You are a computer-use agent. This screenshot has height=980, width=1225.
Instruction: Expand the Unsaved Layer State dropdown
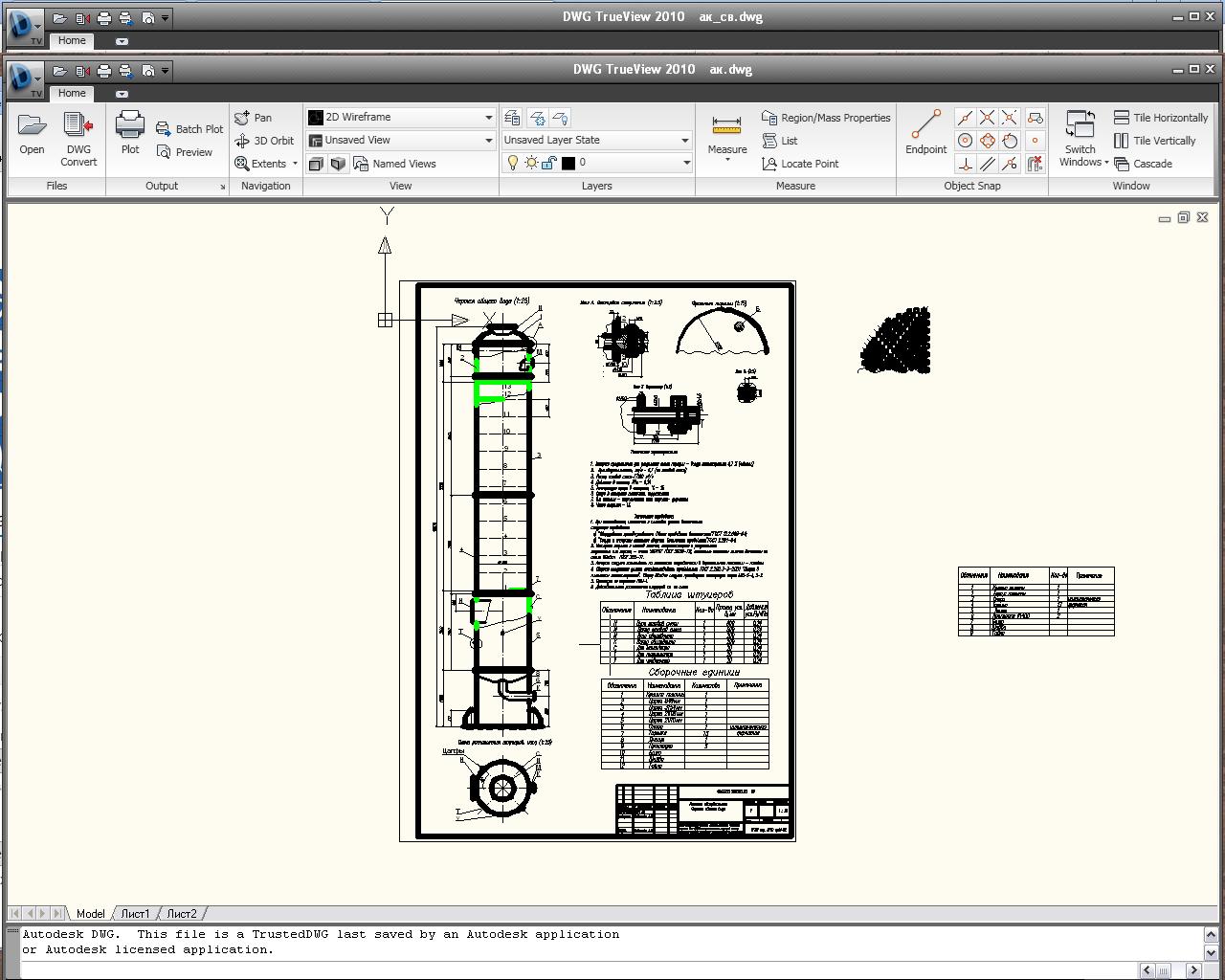[x=684, y=140]
